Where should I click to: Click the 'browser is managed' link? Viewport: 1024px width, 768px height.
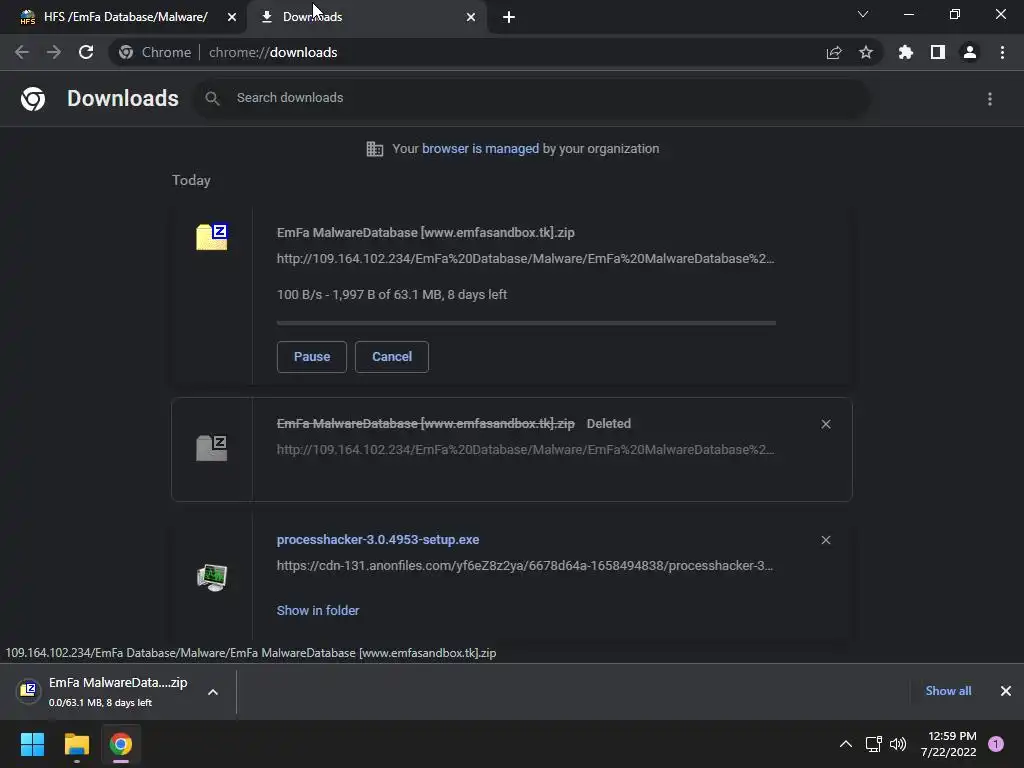481,149
